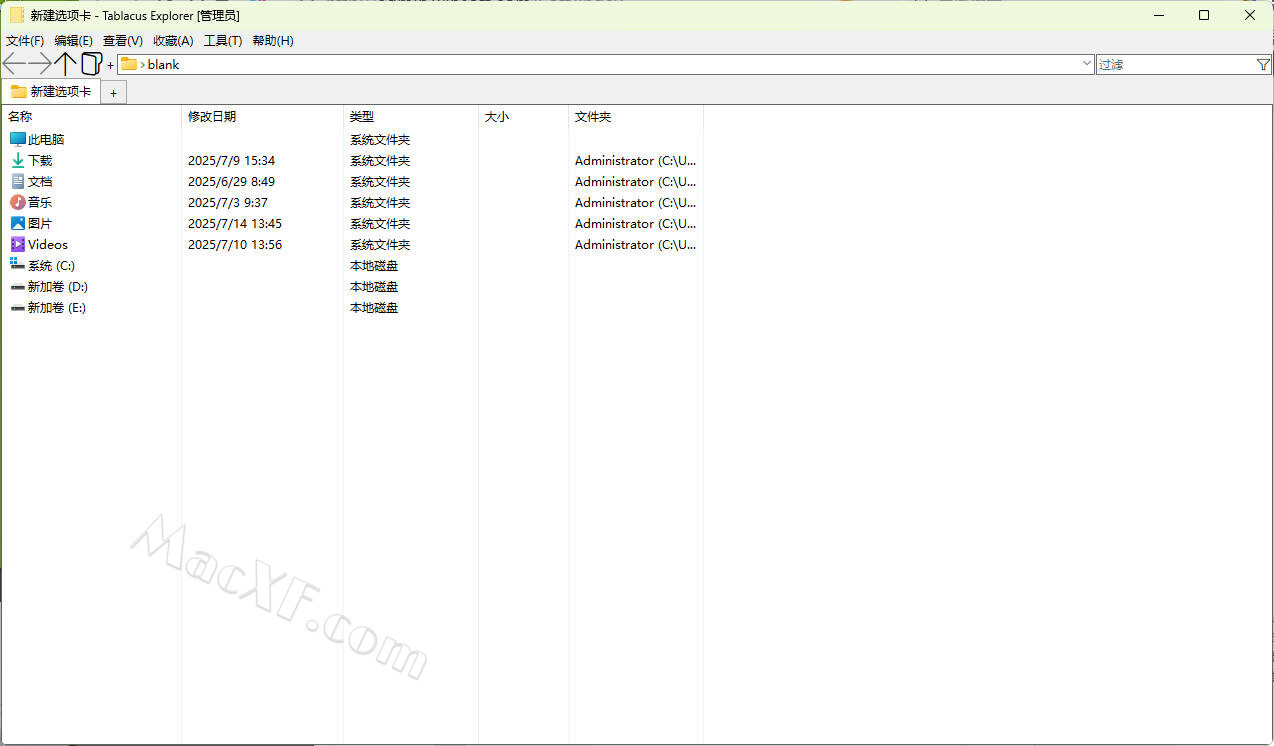The width and height of the screenshot is (1274, 746).
Task: Open the 收藏(A) menu
Action: coord(173,41)
